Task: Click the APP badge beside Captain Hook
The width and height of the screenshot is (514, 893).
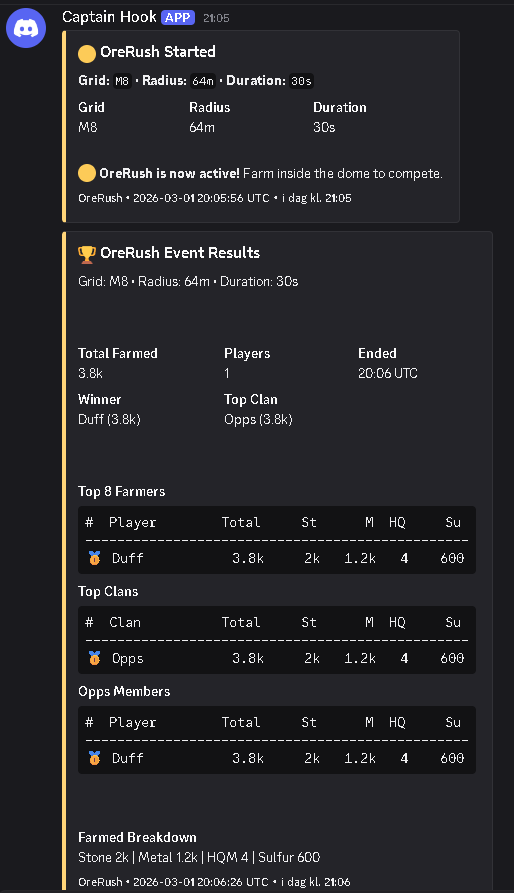Action: 178,18
